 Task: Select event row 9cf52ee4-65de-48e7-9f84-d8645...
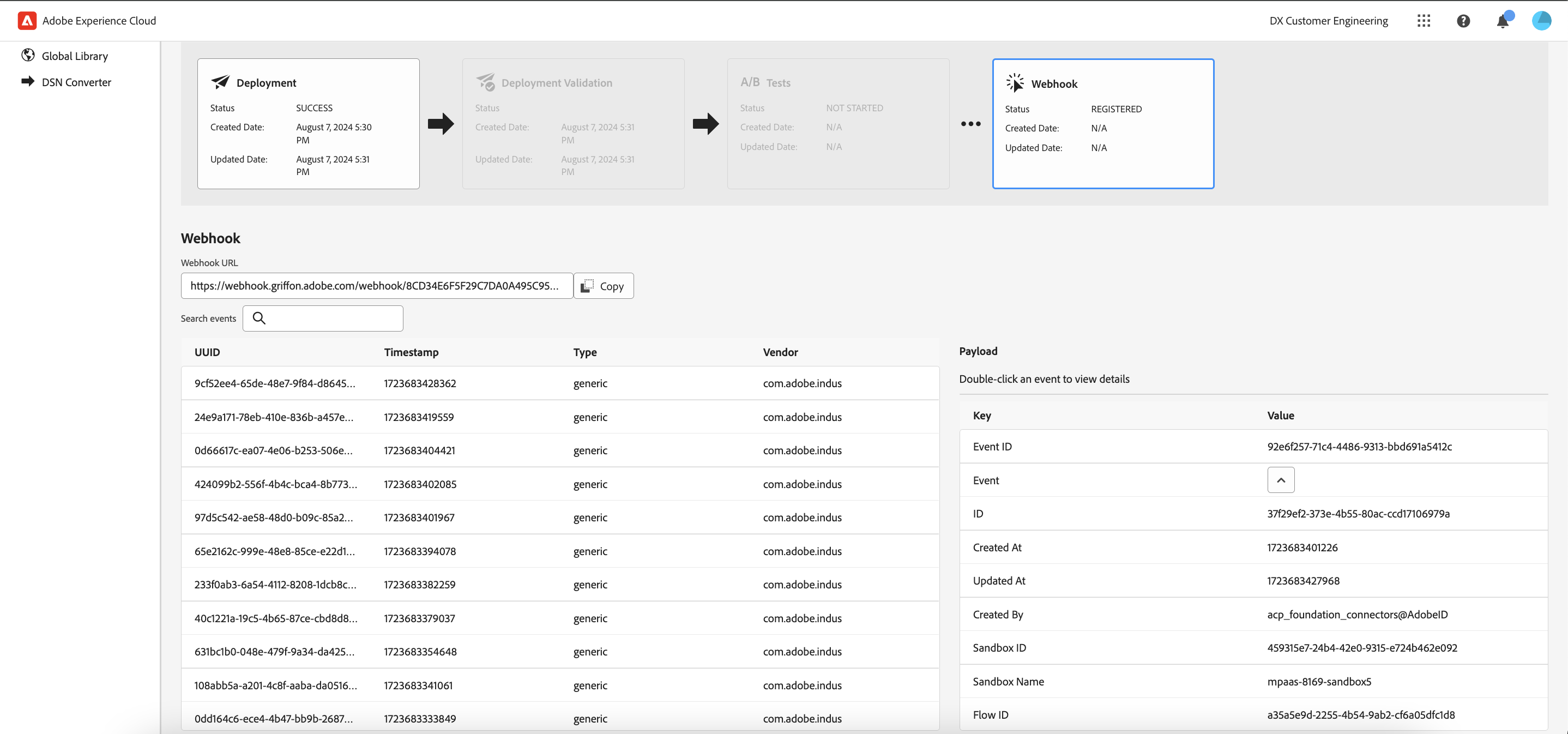pyautogui.click(x=560, y=383)
